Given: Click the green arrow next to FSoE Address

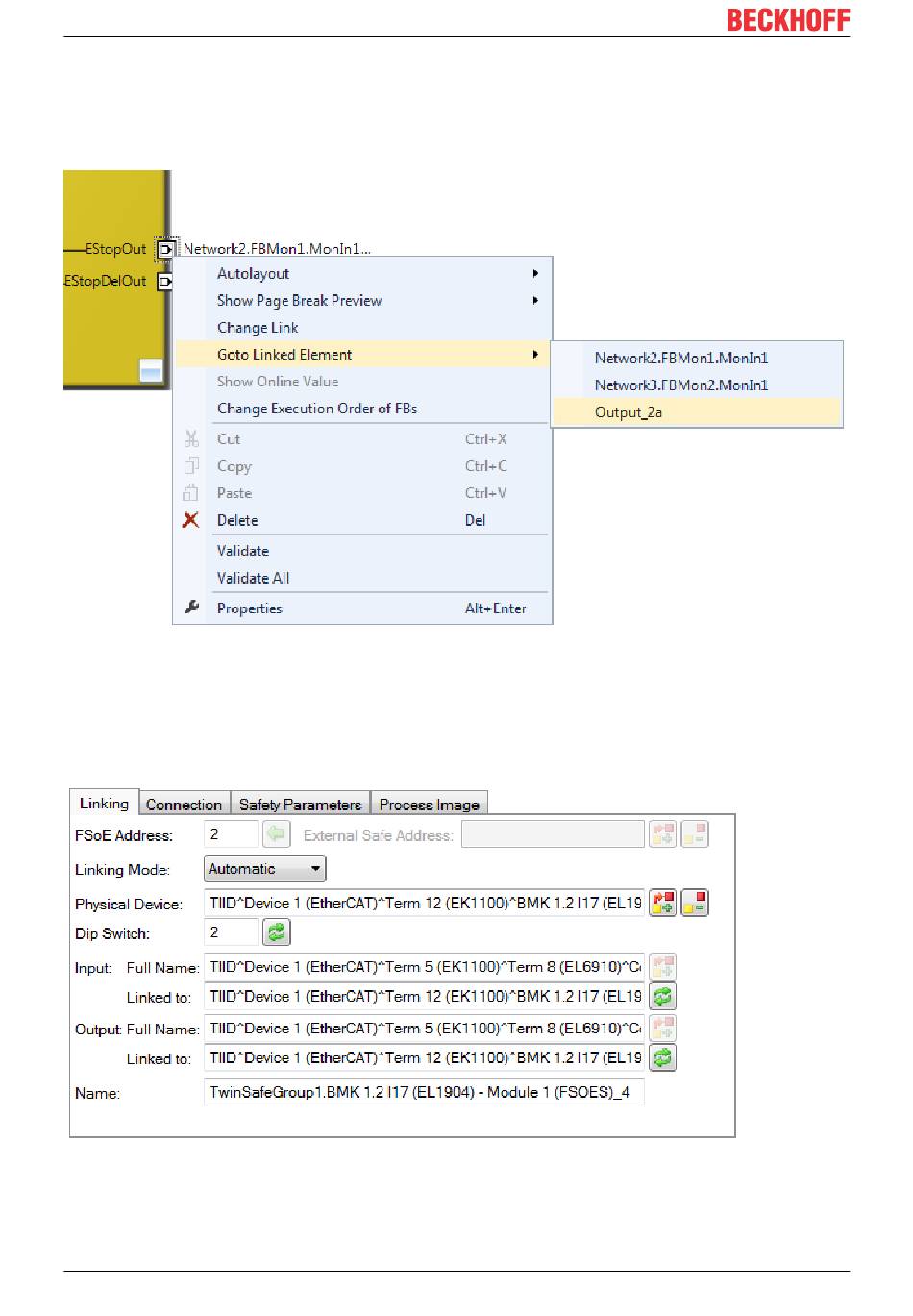Looking at the screenshot, I should tap(276, 834).
